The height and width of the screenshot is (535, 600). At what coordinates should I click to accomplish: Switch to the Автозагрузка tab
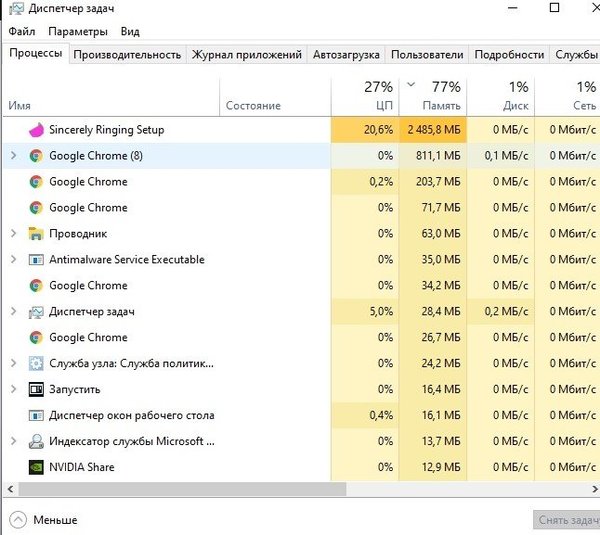click(x=345, y=55)
